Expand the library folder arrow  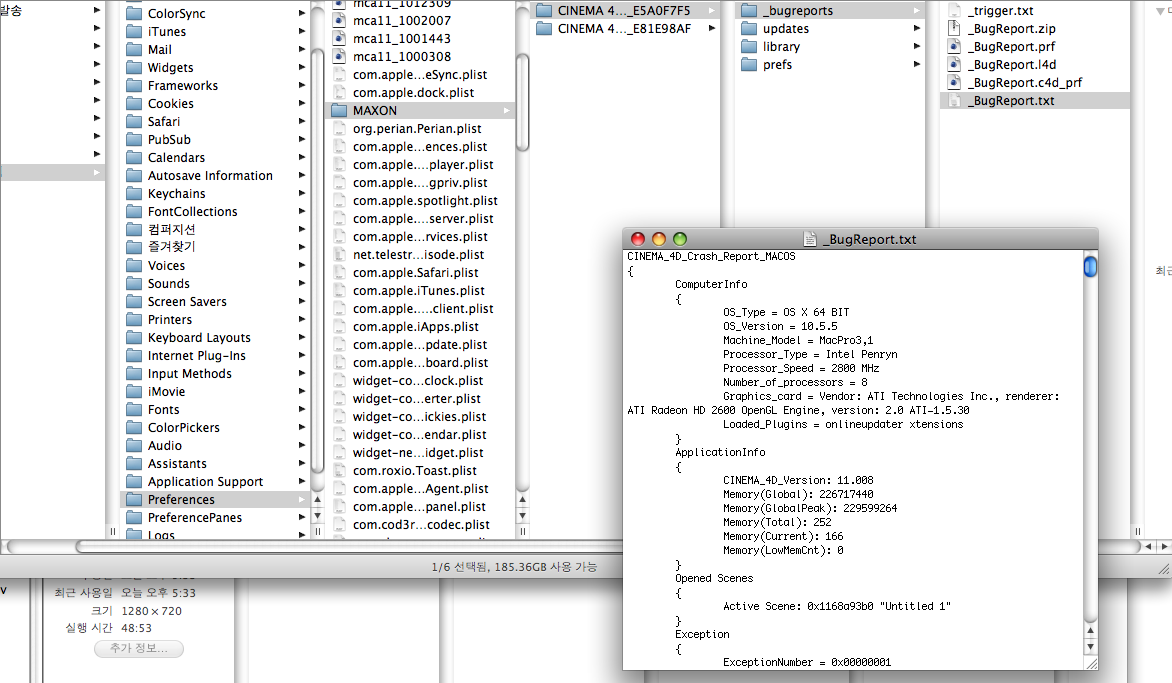point(916,46)
